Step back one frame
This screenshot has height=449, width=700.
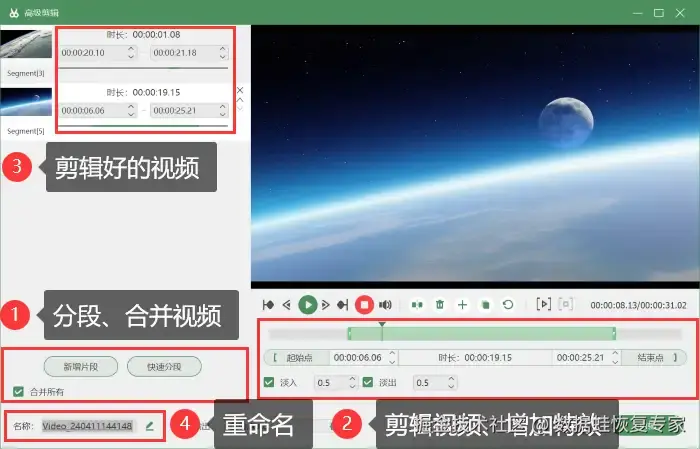pyautogui.click(x=287, y=305)
